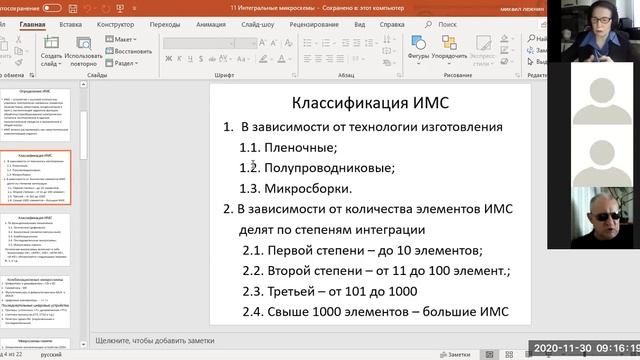The width and height of the screenshot is (640, 360).
Task: Toggle strikethrough formatting
Action: (x=212, y=59)
